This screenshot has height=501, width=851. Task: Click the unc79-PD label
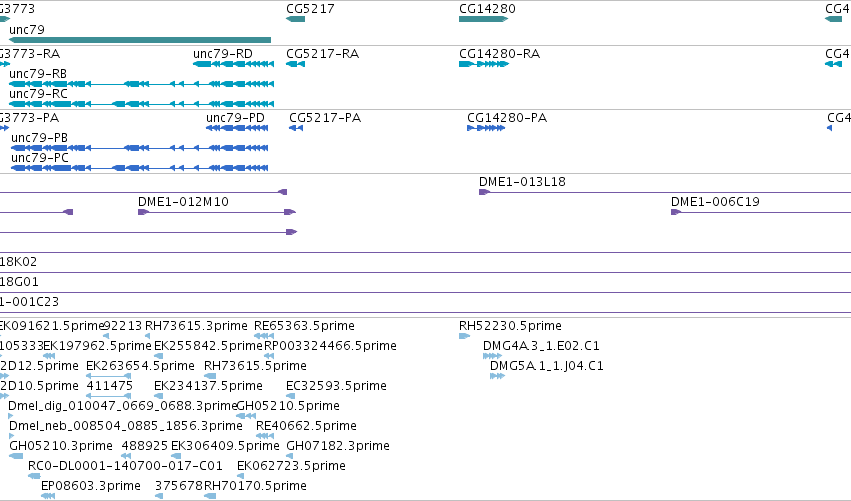click(236, 118)
